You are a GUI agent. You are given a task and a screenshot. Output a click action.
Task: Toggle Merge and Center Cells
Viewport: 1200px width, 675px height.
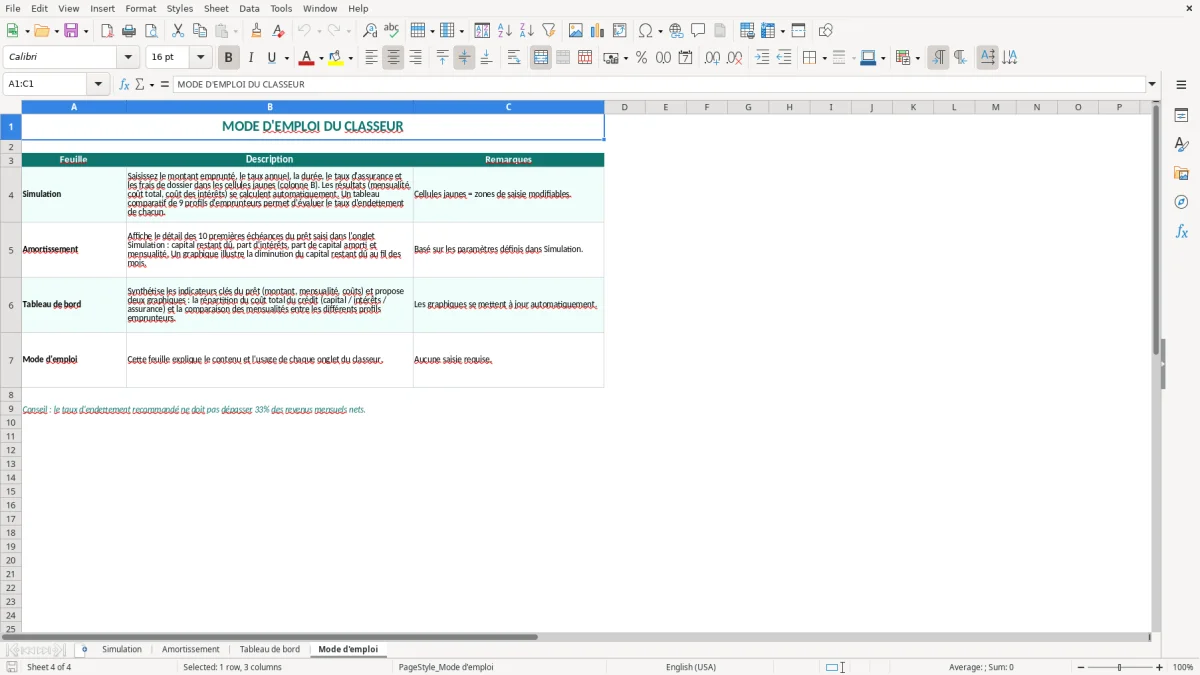point(541,58)
